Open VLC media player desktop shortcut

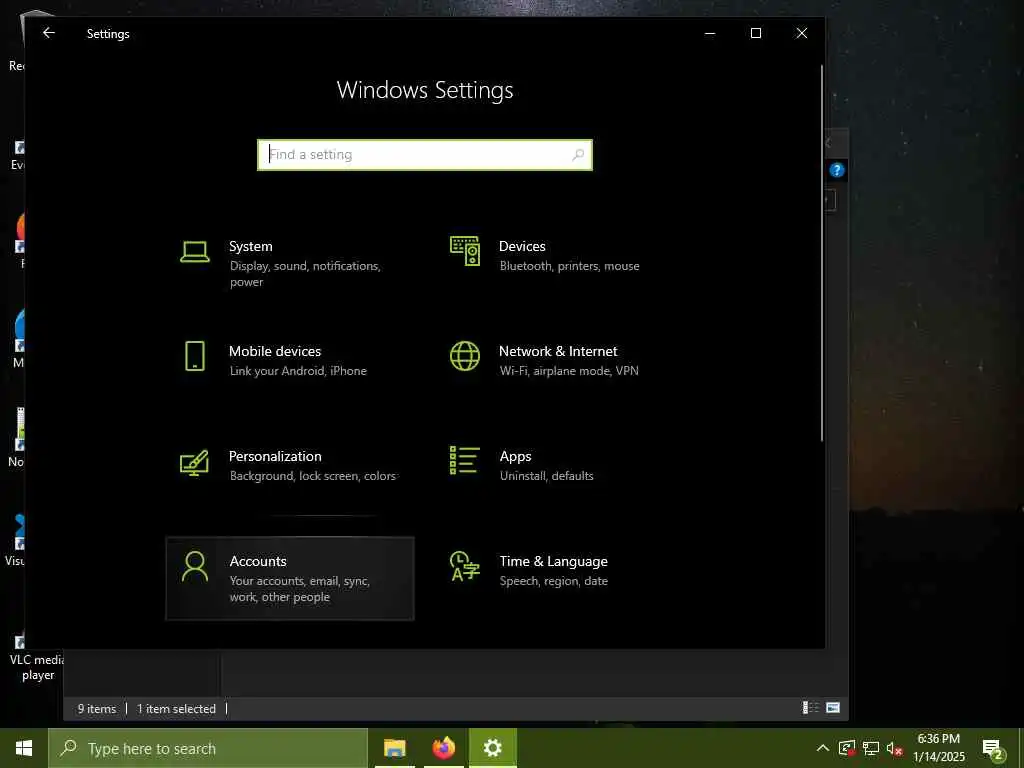37,658
